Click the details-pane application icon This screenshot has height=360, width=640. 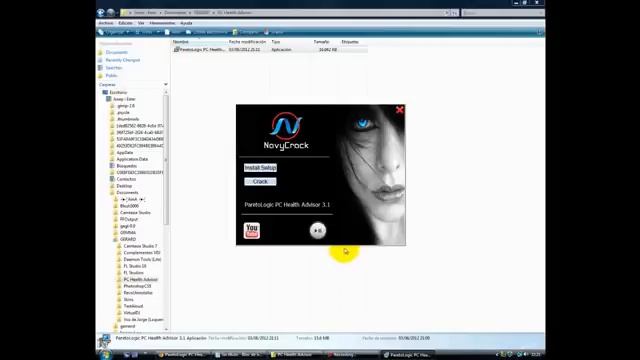pos(105,341)
